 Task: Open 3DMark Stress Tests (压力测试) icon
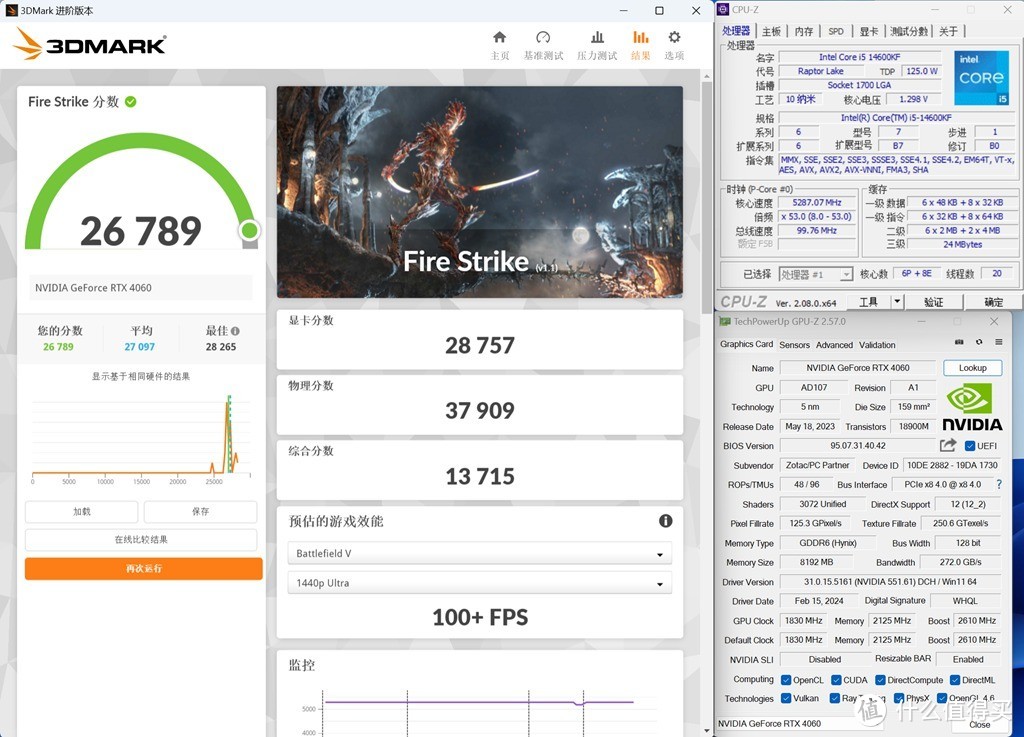click(597, 37)
